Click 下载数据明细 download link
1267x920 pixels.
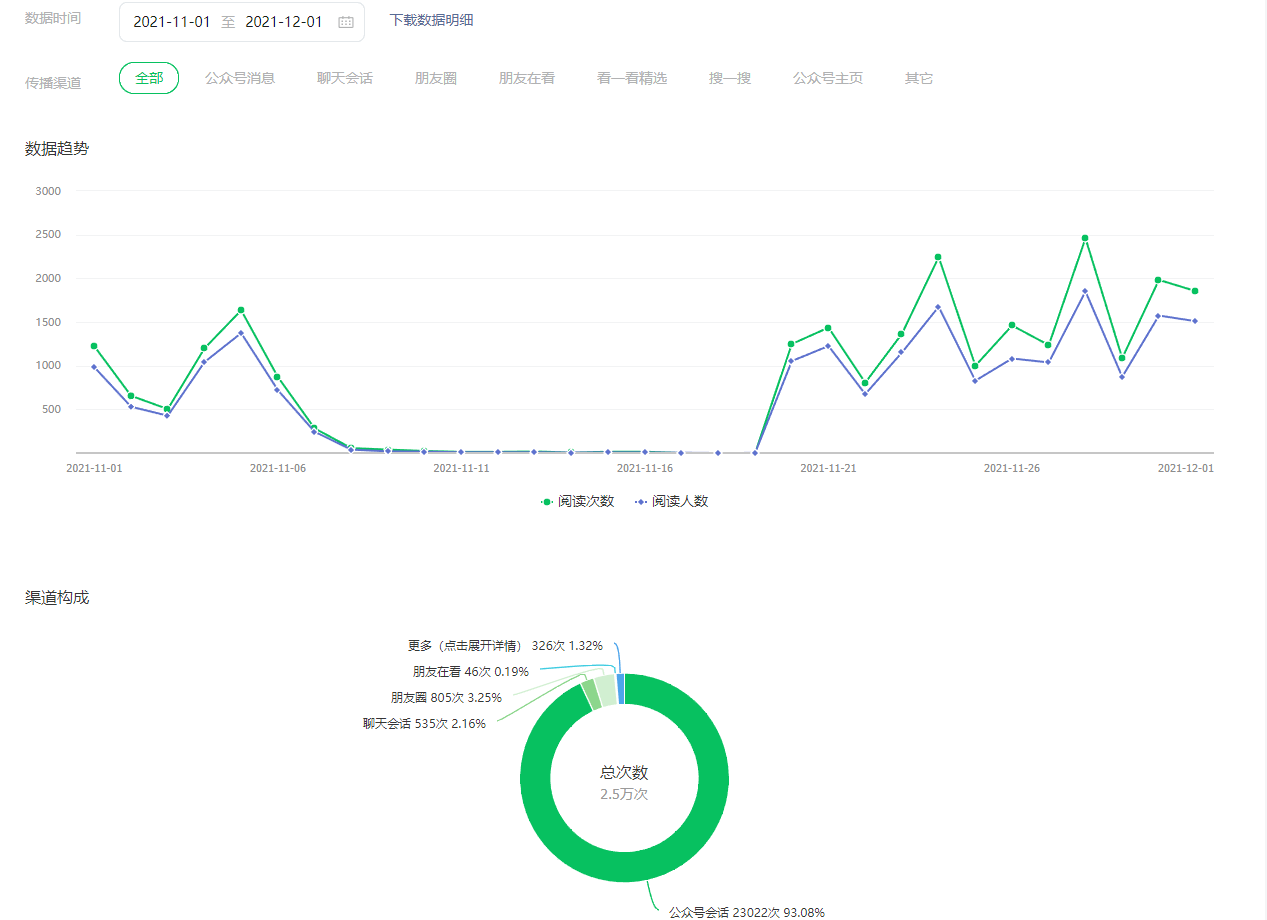pos(431,20)
